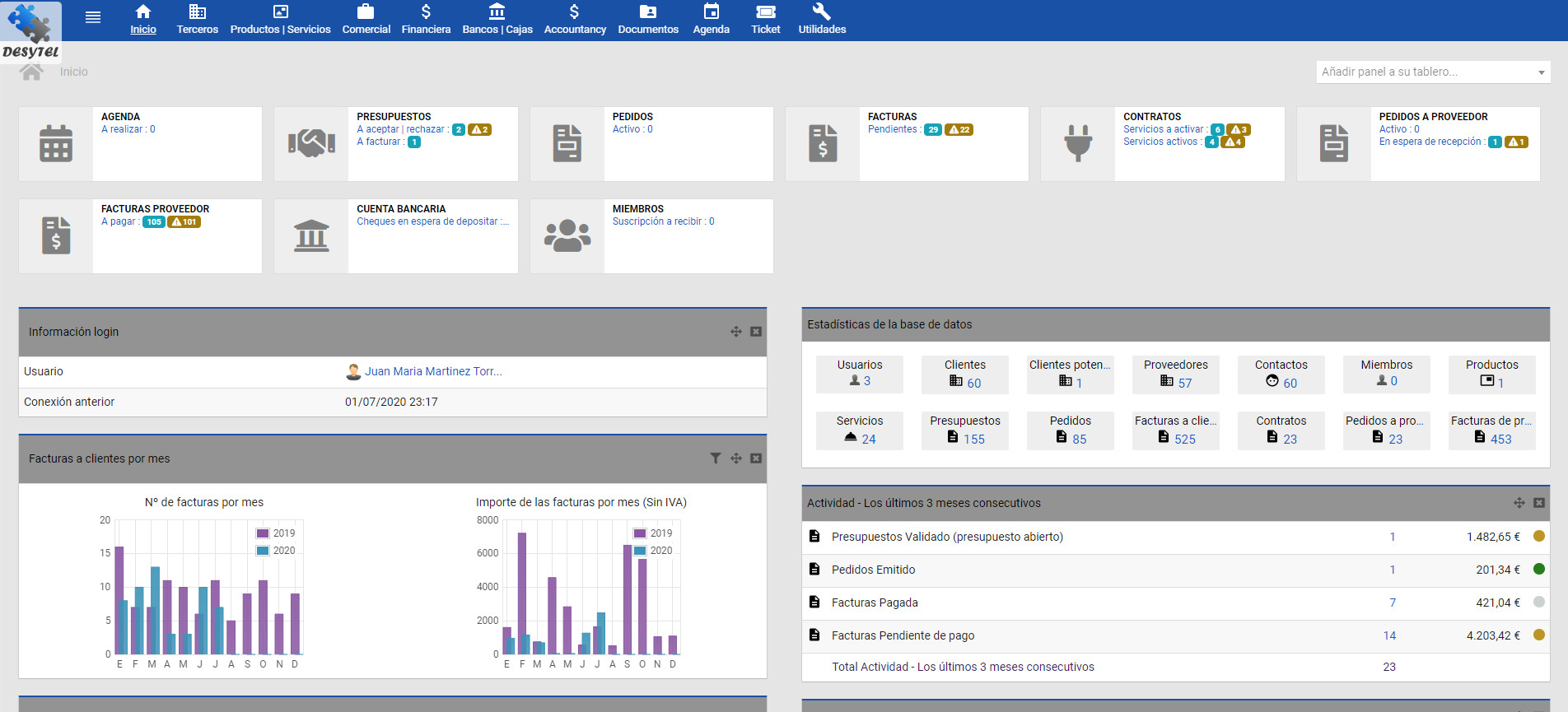
Task: Click move icon on Actividad panel
Action: [1519, 503]
